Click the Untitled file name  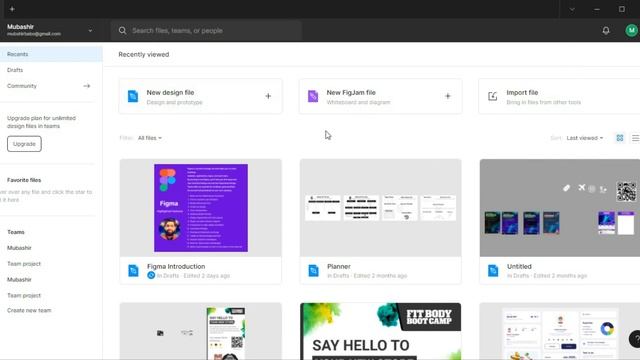pyautogui.click(x=519, y=266)
